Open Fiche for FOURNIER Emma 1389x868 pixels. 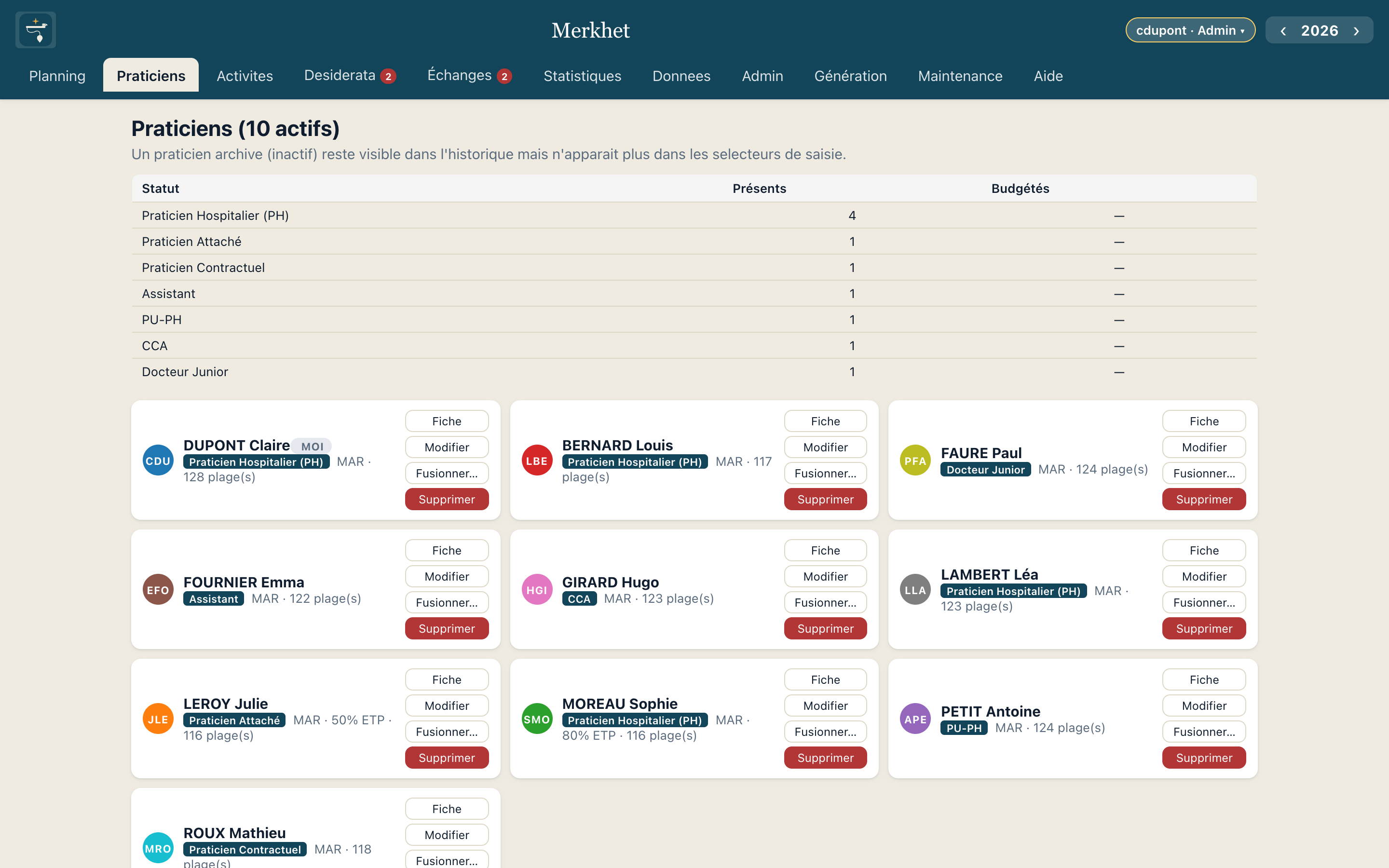tap(447, 550)
